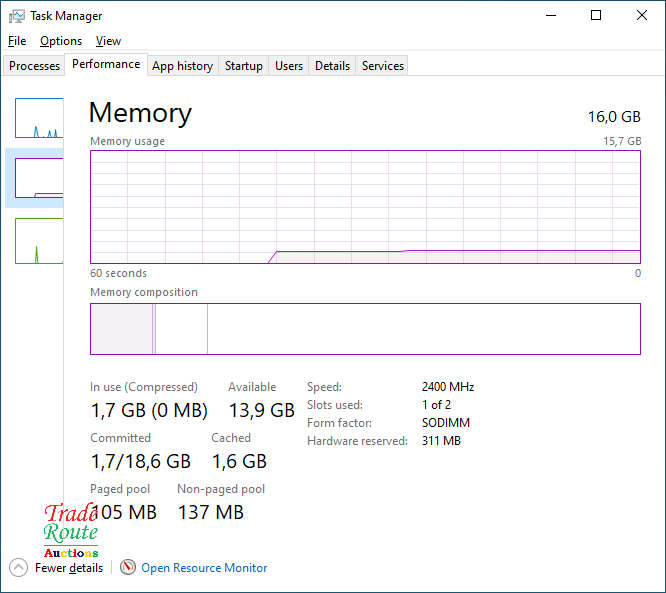Maximize the Task Manager window
Screen dimensions: 666x593
coord(596,15)
